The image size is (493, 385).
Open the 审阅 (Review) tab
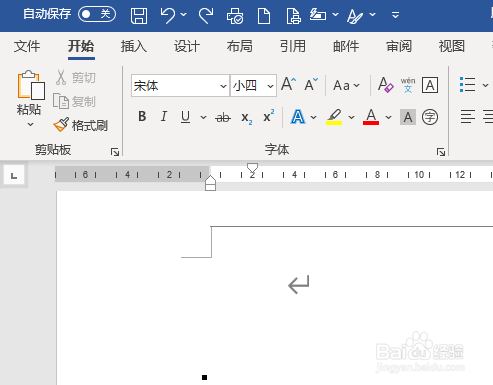click(x=399, y=46)
